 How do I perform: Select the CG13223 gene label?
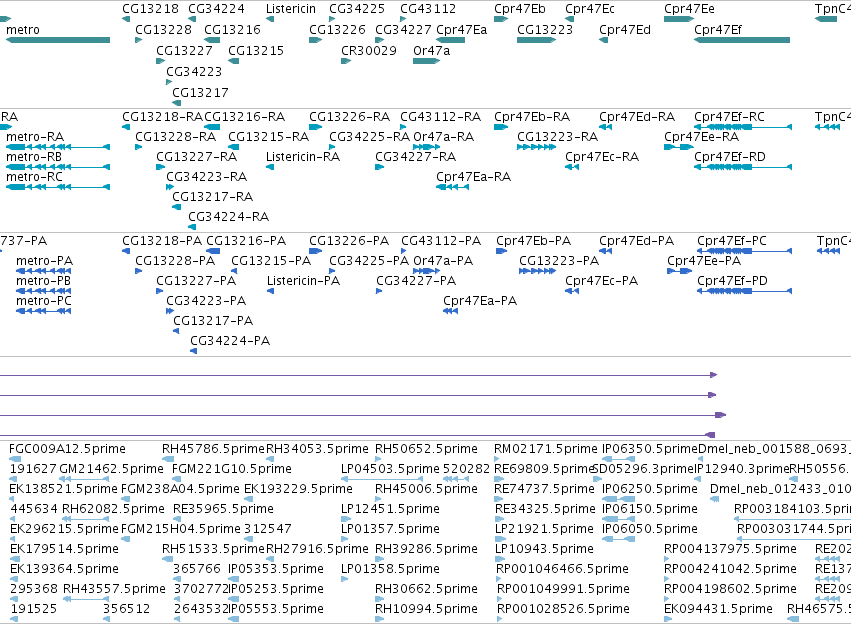tap(545, 30)
